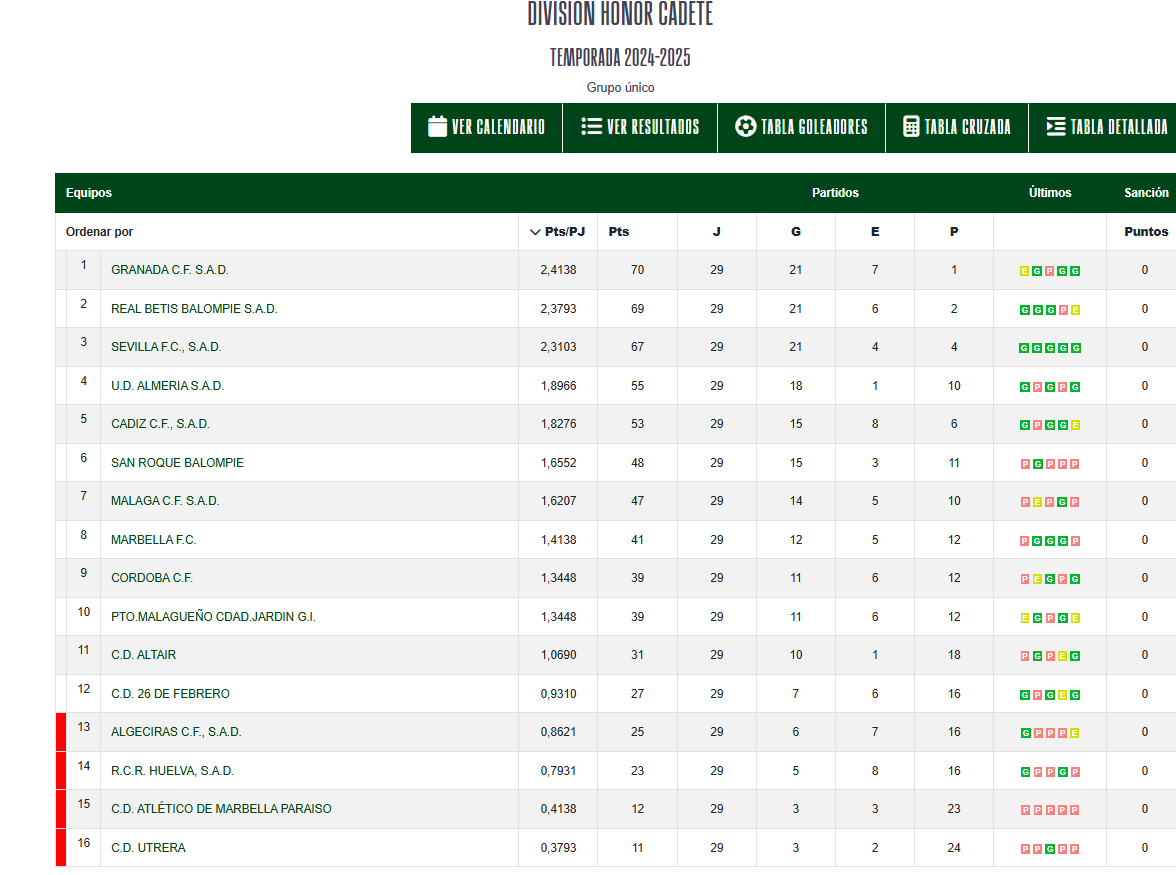Sort table by Pts column
This screenshot has width=1176, height=875.
tap(619, 232)
